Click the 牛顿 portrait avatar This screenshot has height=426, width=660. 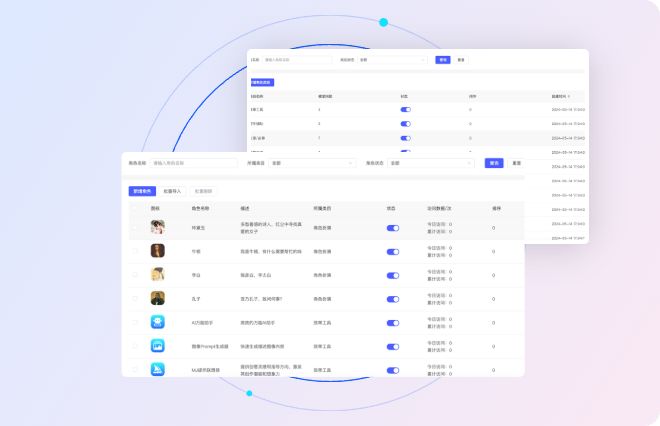[157, 251]
